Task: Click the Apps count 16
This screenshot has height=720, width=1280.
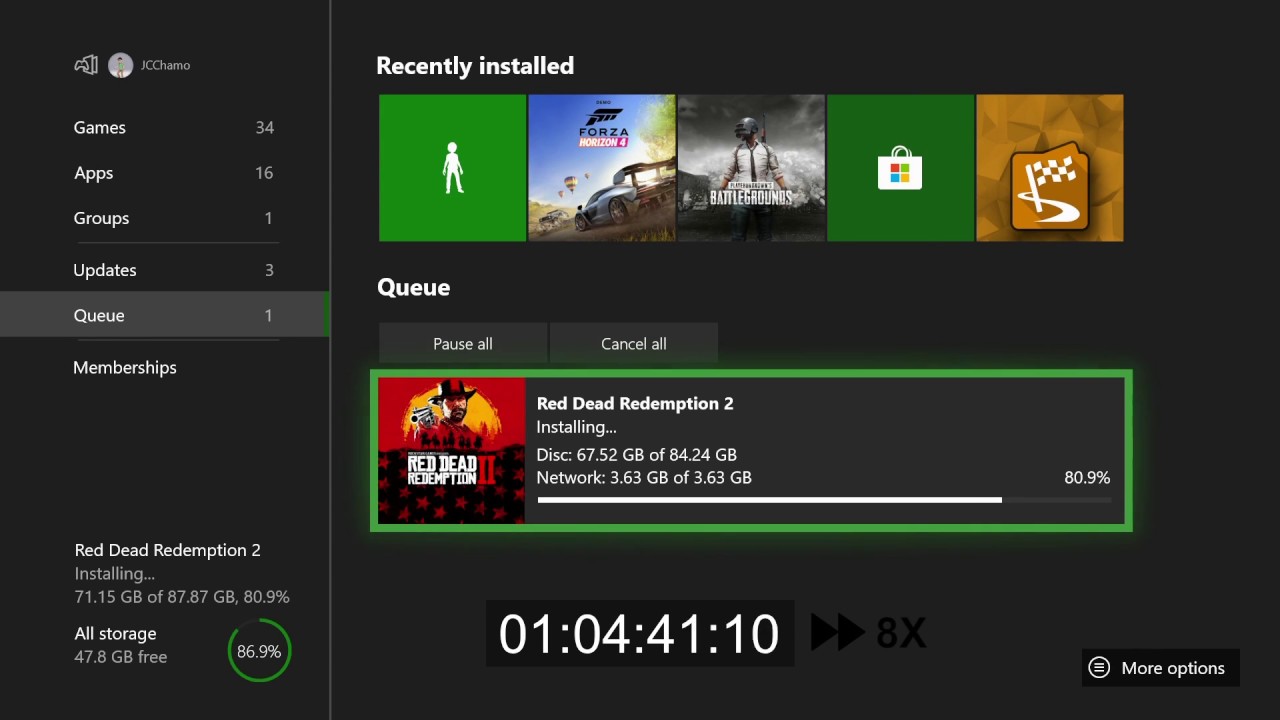Action: pos(264,173)
